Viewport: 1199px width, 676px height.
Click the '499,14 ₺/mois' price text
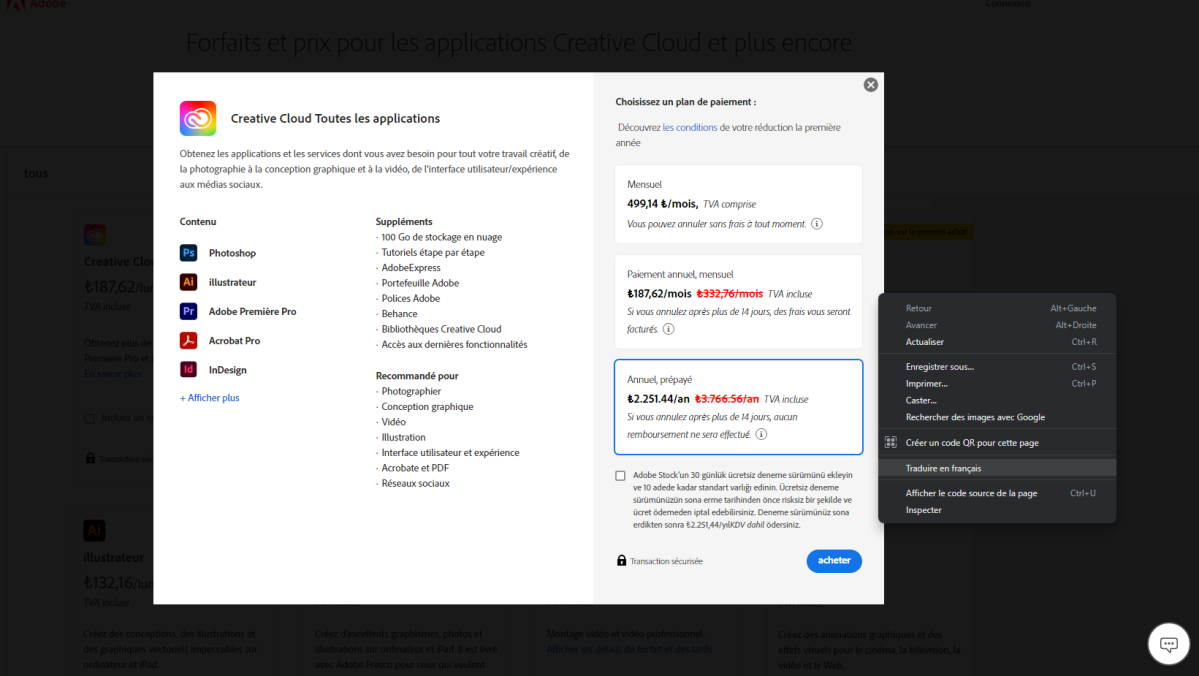coord(662,204)
